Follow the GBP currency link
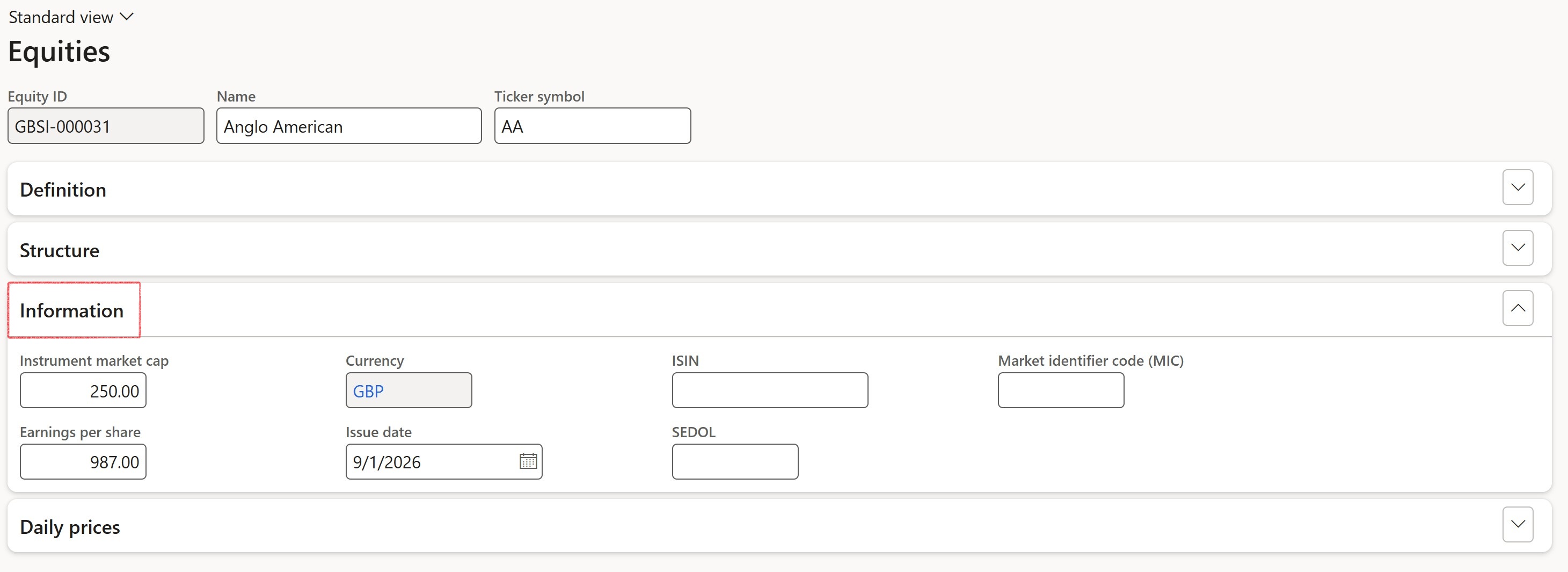The image size is (1568, 572). point(368,391)
